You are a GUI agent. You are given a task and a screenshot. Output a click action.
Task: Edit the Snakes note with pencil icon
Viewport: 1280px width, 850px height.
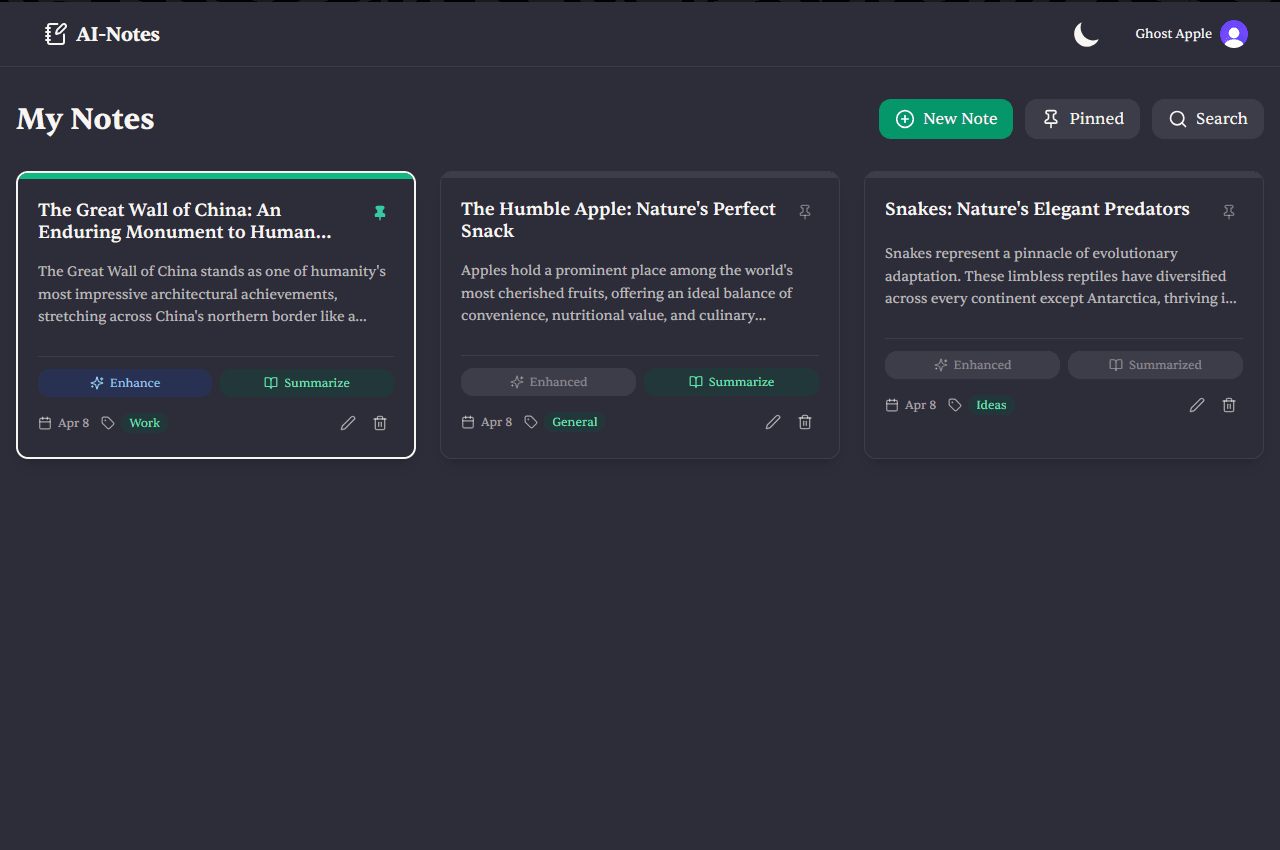click(x=1197, y=405)
